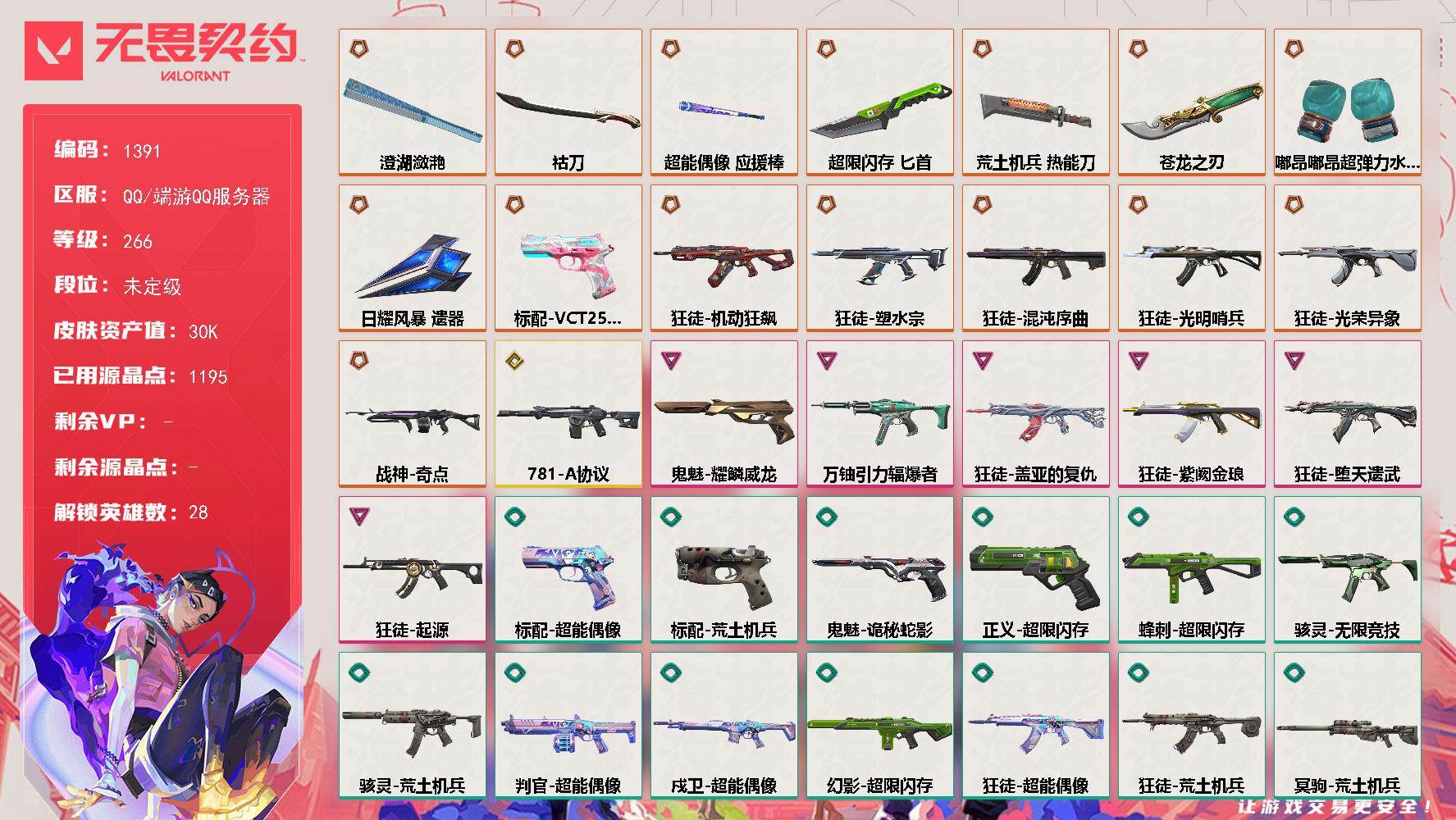This screenshot has width=1456, height=820.
Task: Click the green tier badge on 标配-超能偶像
Action: tap(514, 516)
